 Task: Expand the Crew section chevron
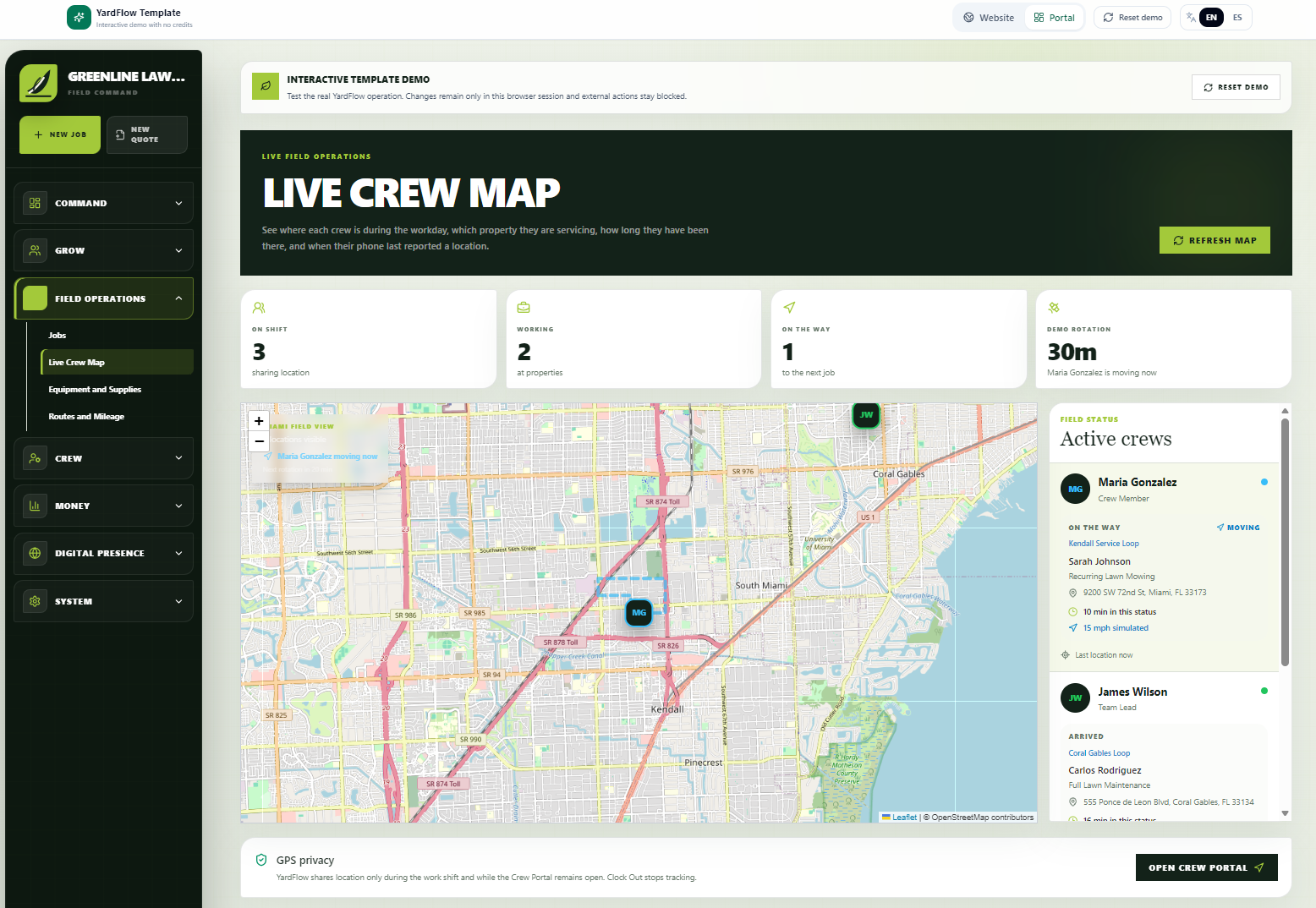click(x=178, y=458)
